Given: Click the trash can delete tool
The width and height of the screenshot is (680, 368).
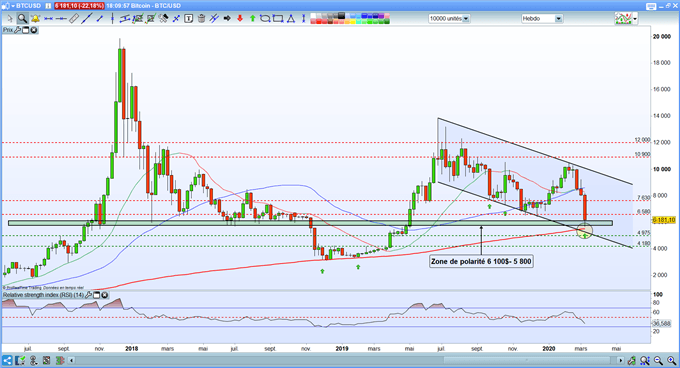Looking at the screenshot, I should point(202,19).
